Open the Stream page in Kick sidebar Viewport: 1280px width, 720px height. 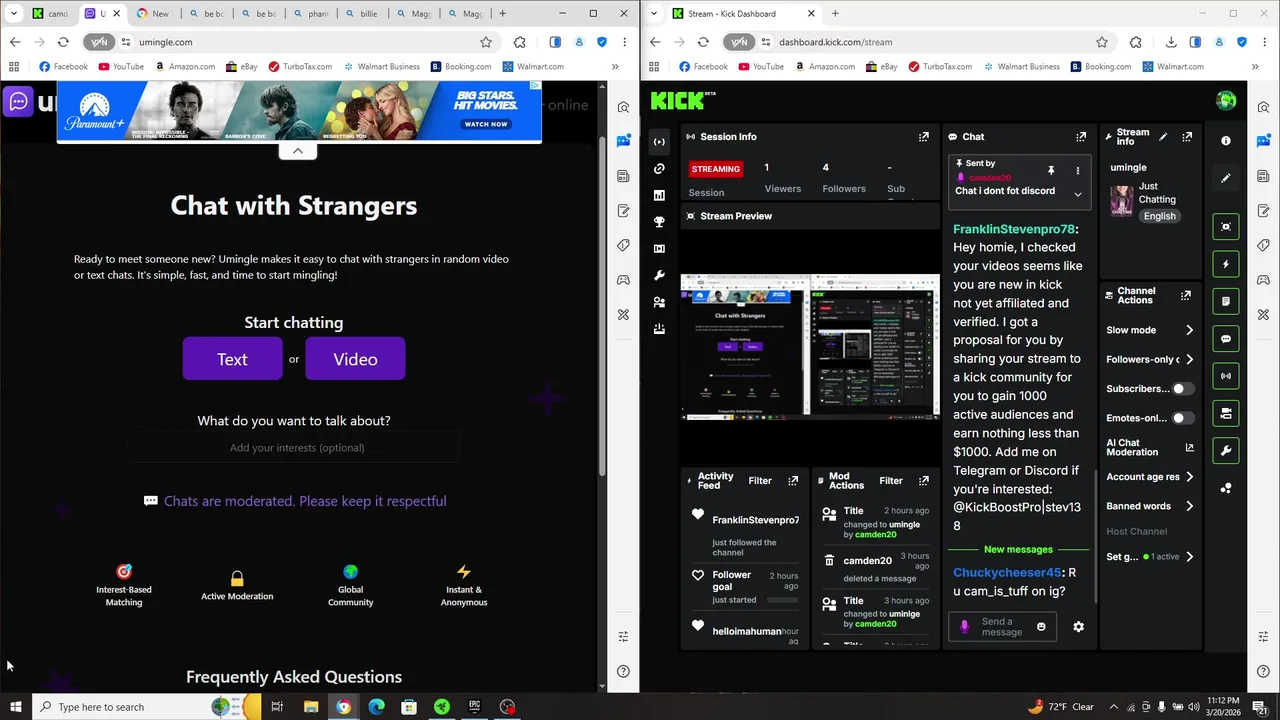tap(659, 142)
